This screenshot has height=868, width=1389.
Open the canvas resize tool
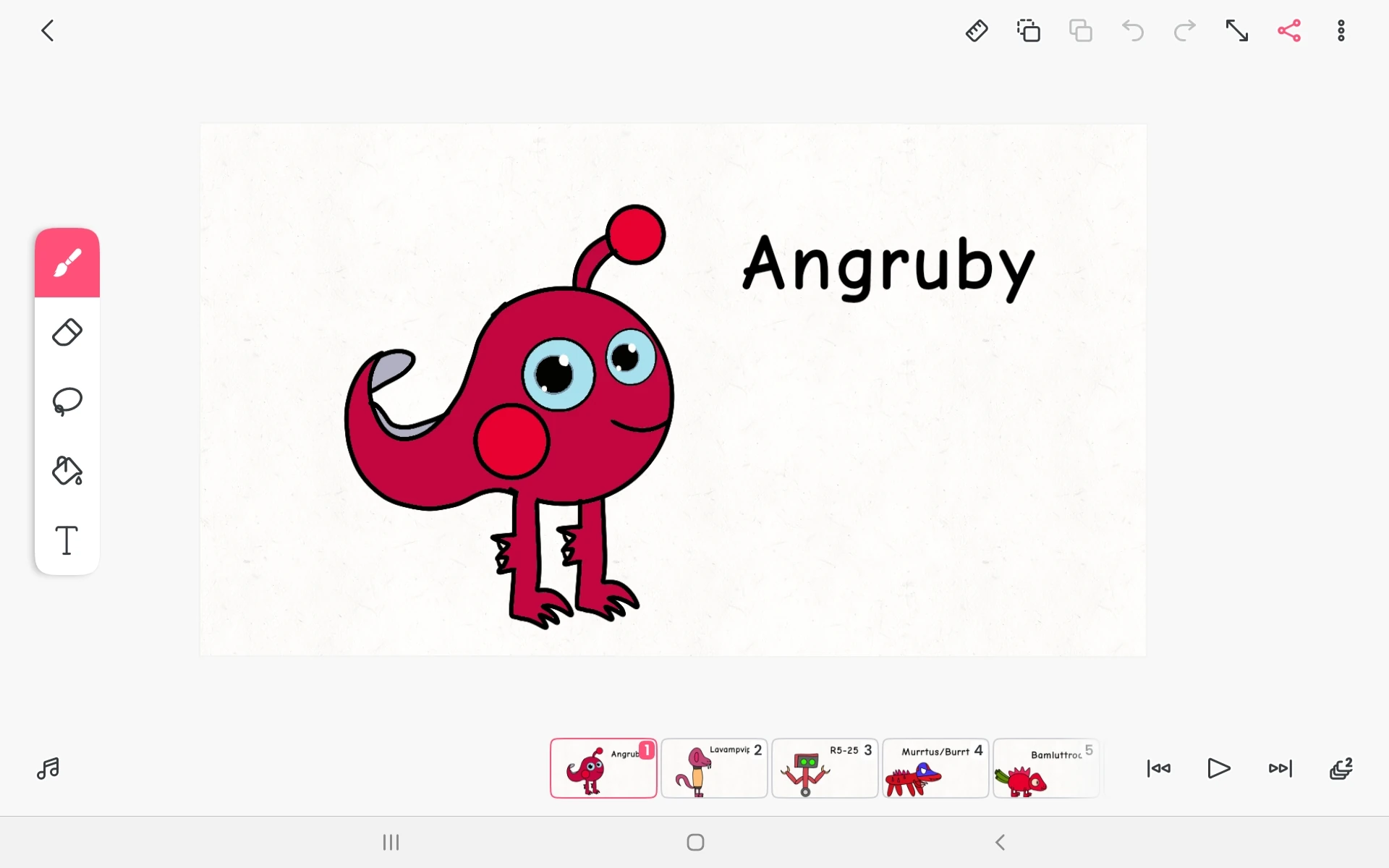1237,31
